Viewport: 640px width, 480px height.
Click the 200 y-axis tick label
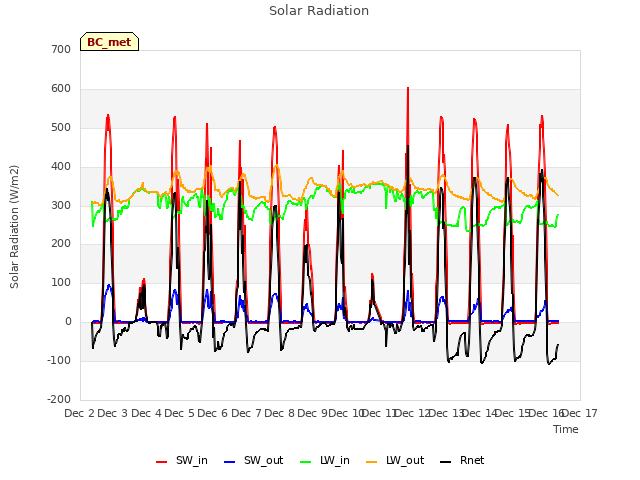(x=61, y=244)
